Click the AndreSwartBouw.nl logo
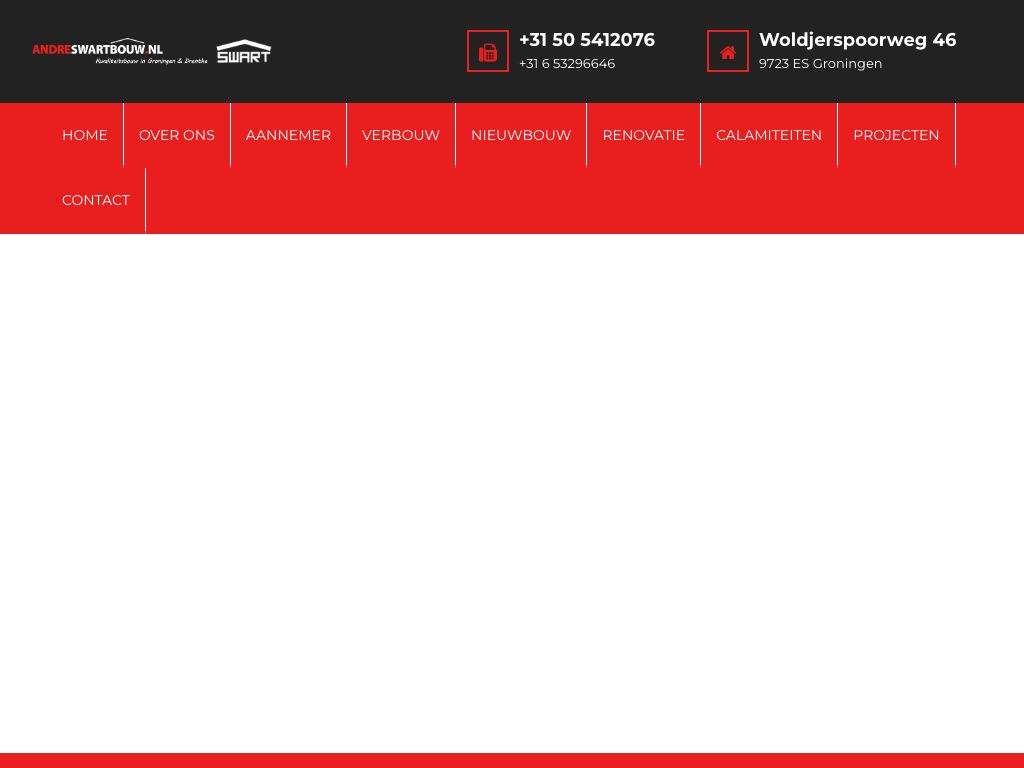 (x=98, y=49)
